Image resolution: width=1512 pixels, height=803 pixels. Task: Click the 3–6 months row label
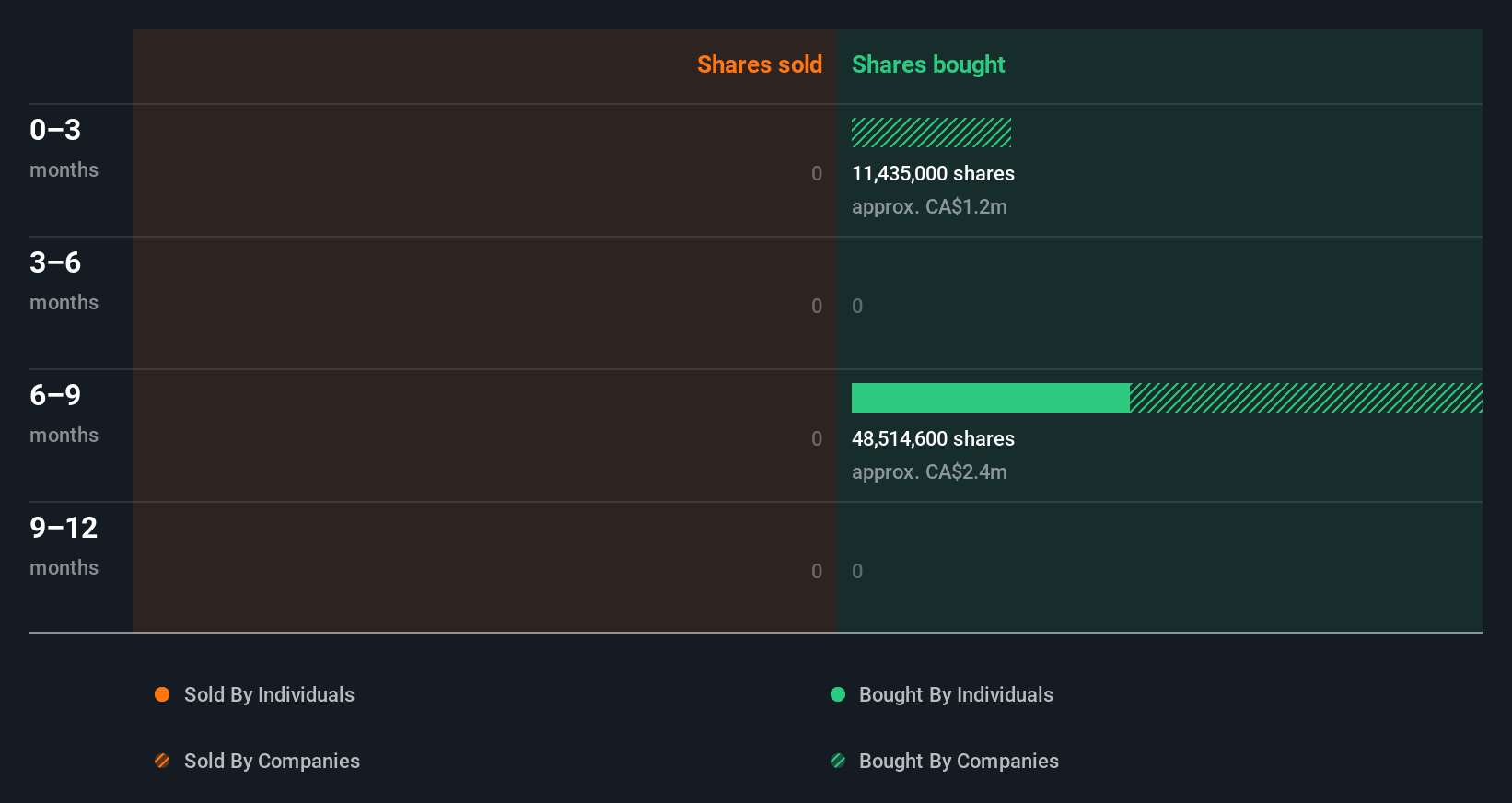click(x=64, y=281)
